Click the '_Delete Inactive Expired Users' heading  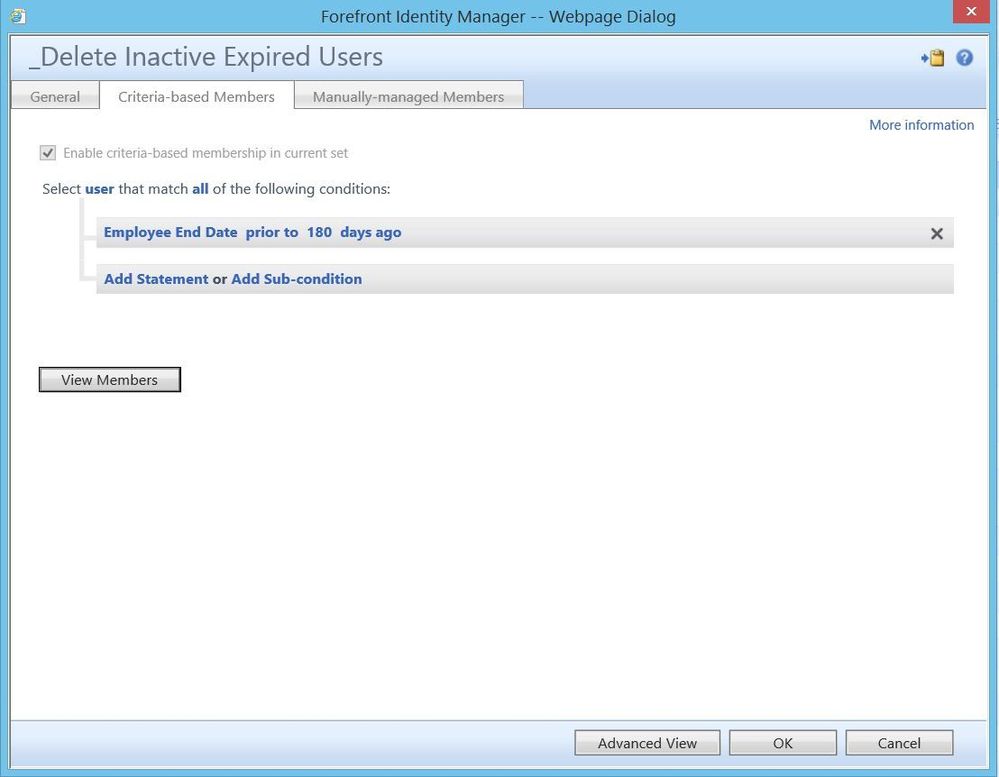(x=206, y=57)
